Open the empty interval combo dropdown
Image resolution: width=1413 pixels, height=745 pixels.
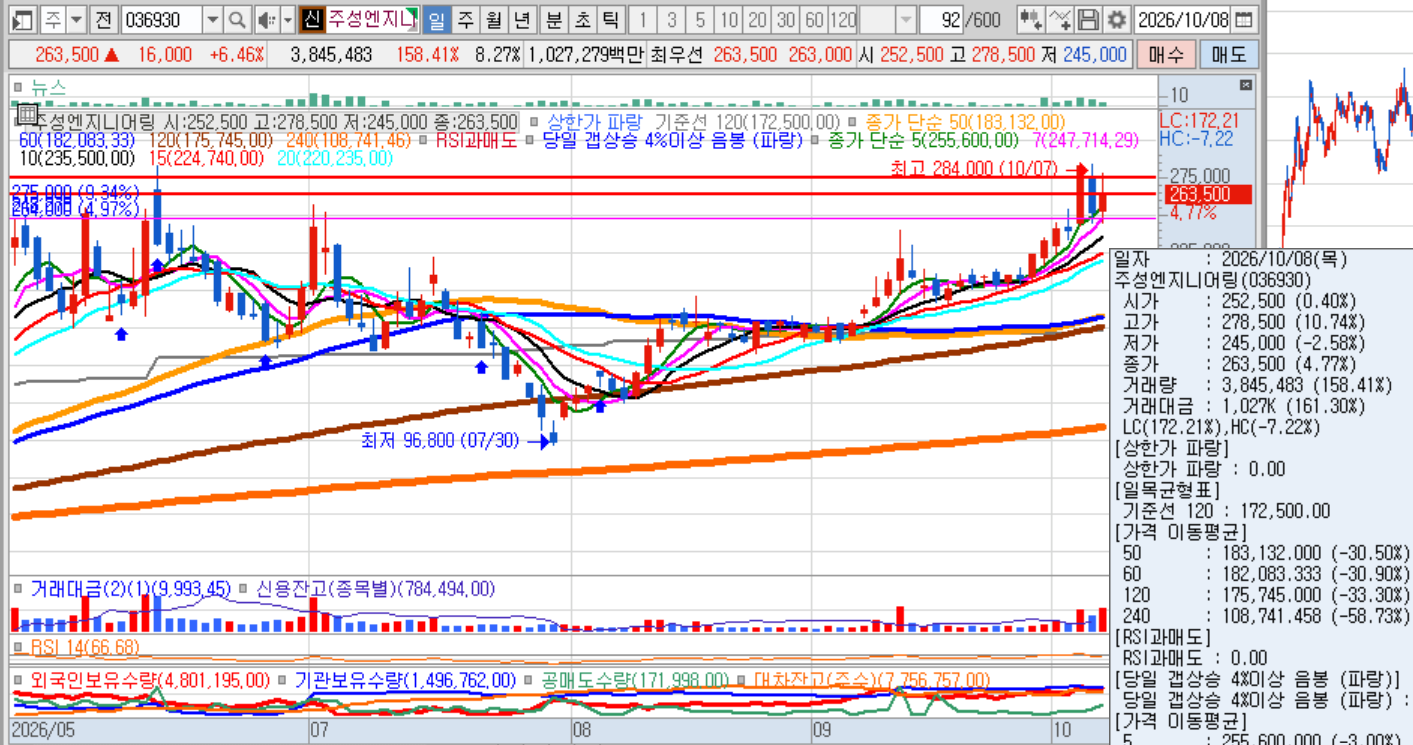pos(904,19)
